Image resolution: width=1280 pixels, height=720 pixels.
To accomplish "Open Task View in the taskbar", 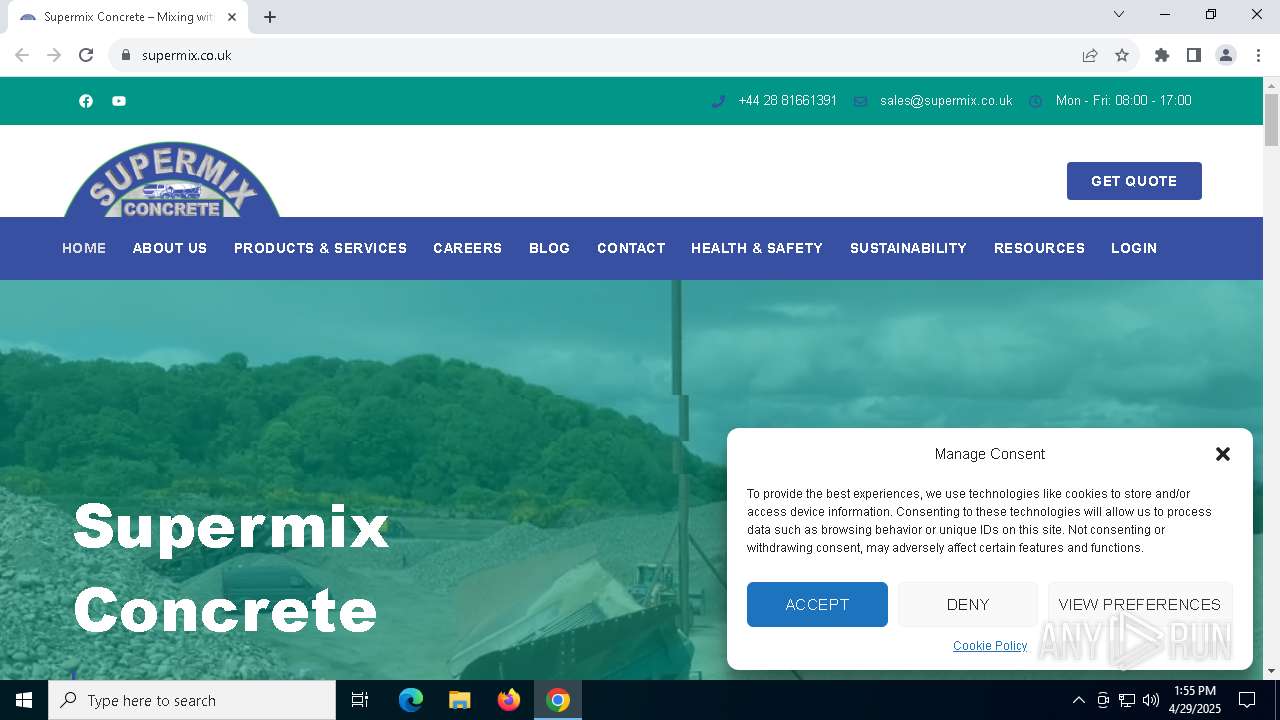I will pos(360,700).
